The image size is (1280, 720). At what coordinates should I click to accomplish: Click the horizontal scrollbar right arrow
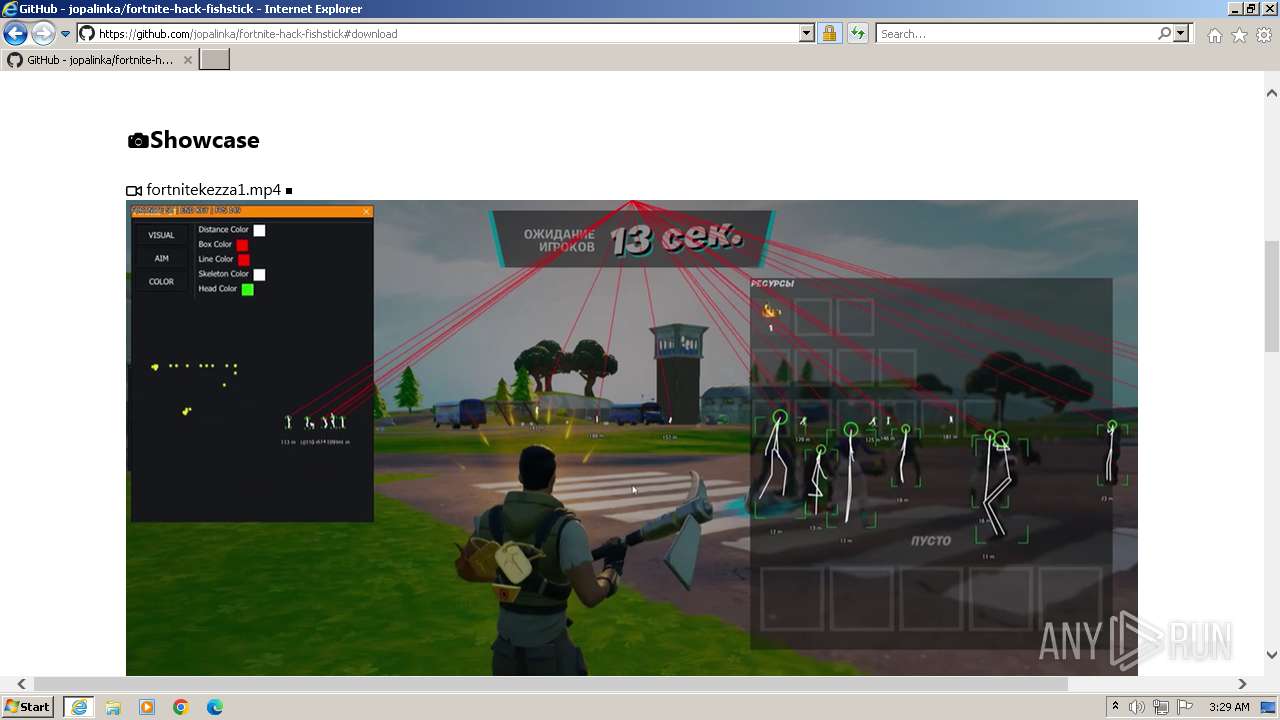pos(1242,684)
